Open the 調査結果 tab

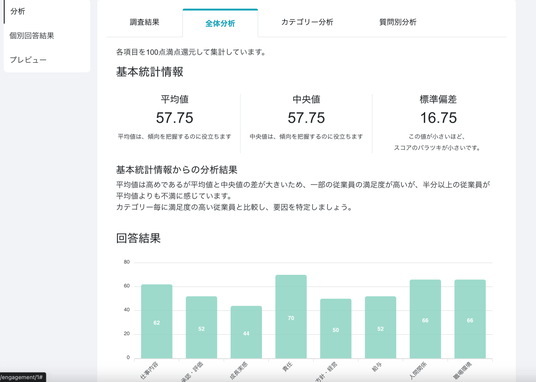coord(145,22)
